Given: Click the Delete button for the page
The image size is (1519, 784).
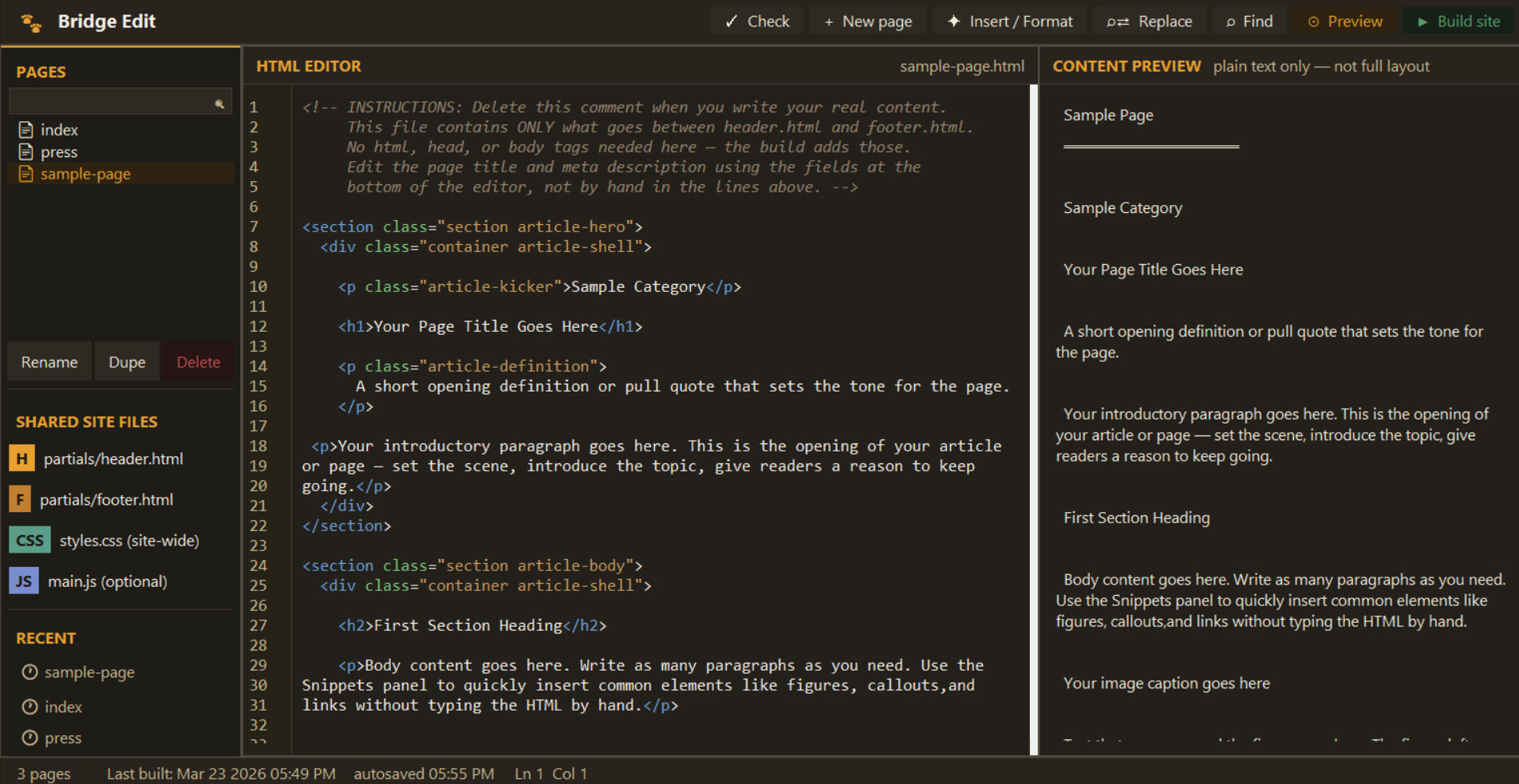Looking at the screenshot, I should point(196,361).
